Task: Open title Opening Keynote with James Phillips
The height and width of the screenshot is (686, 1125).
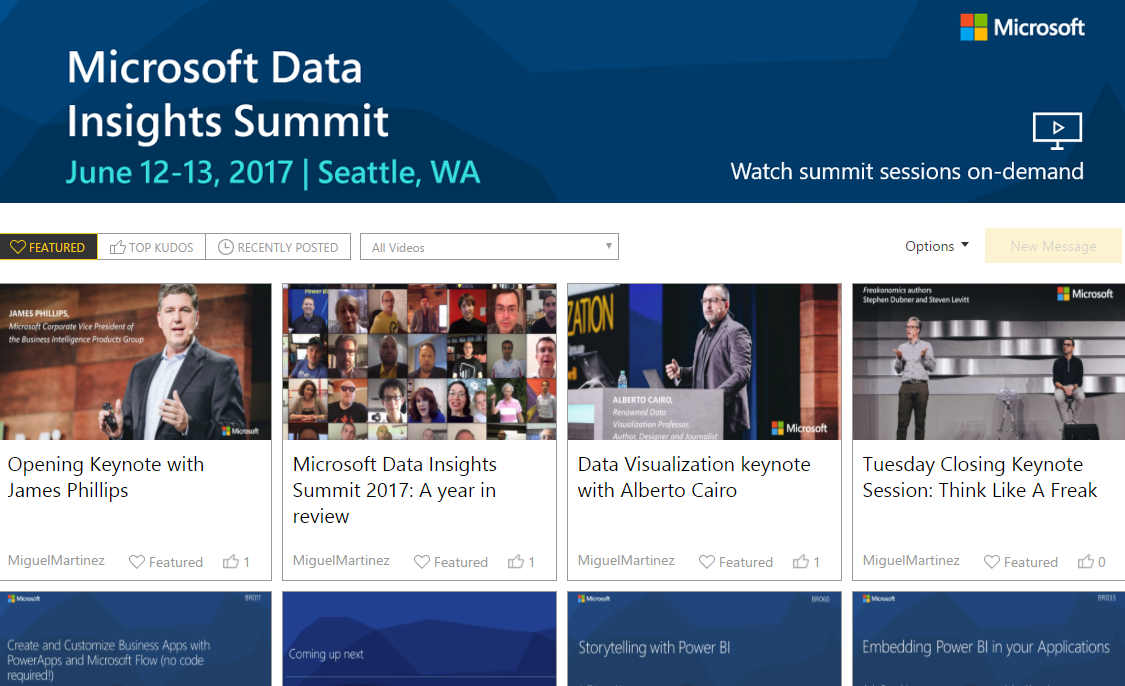Action: click(106, 477)
